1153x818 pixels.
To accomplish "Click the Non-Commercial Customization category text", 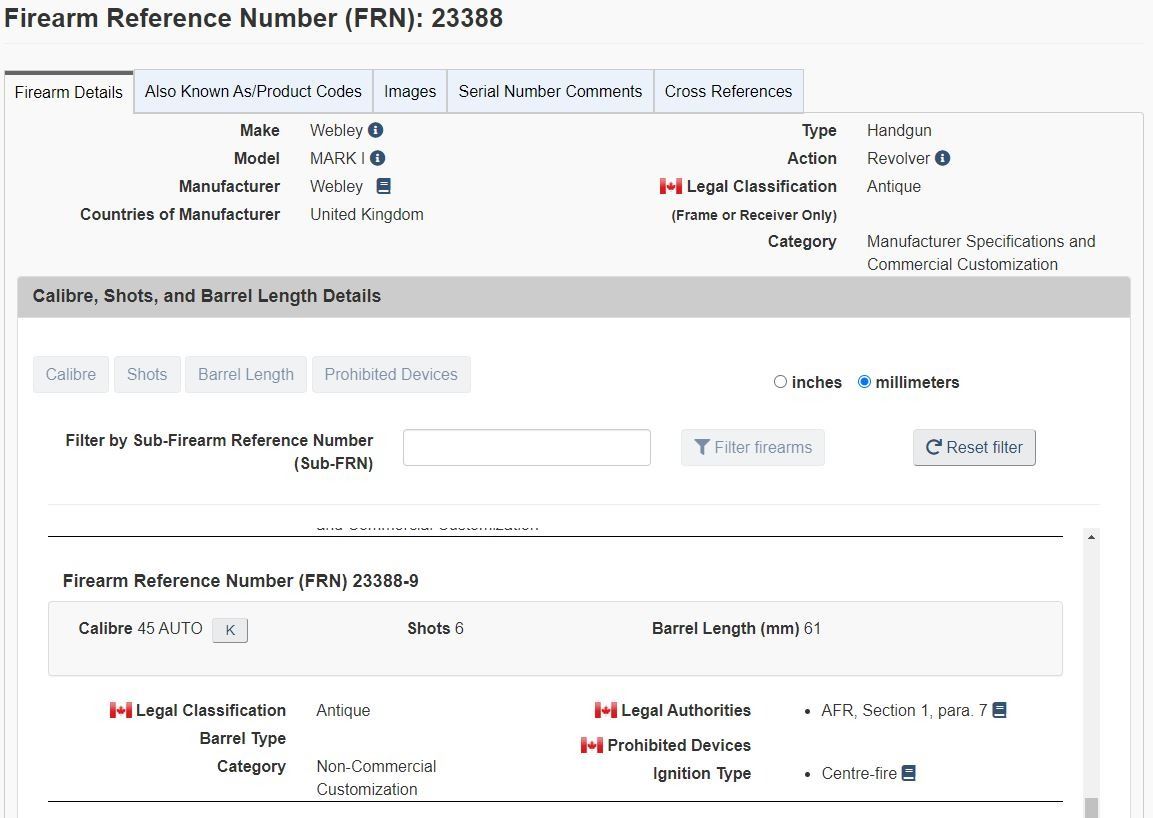I will point(376,778).
